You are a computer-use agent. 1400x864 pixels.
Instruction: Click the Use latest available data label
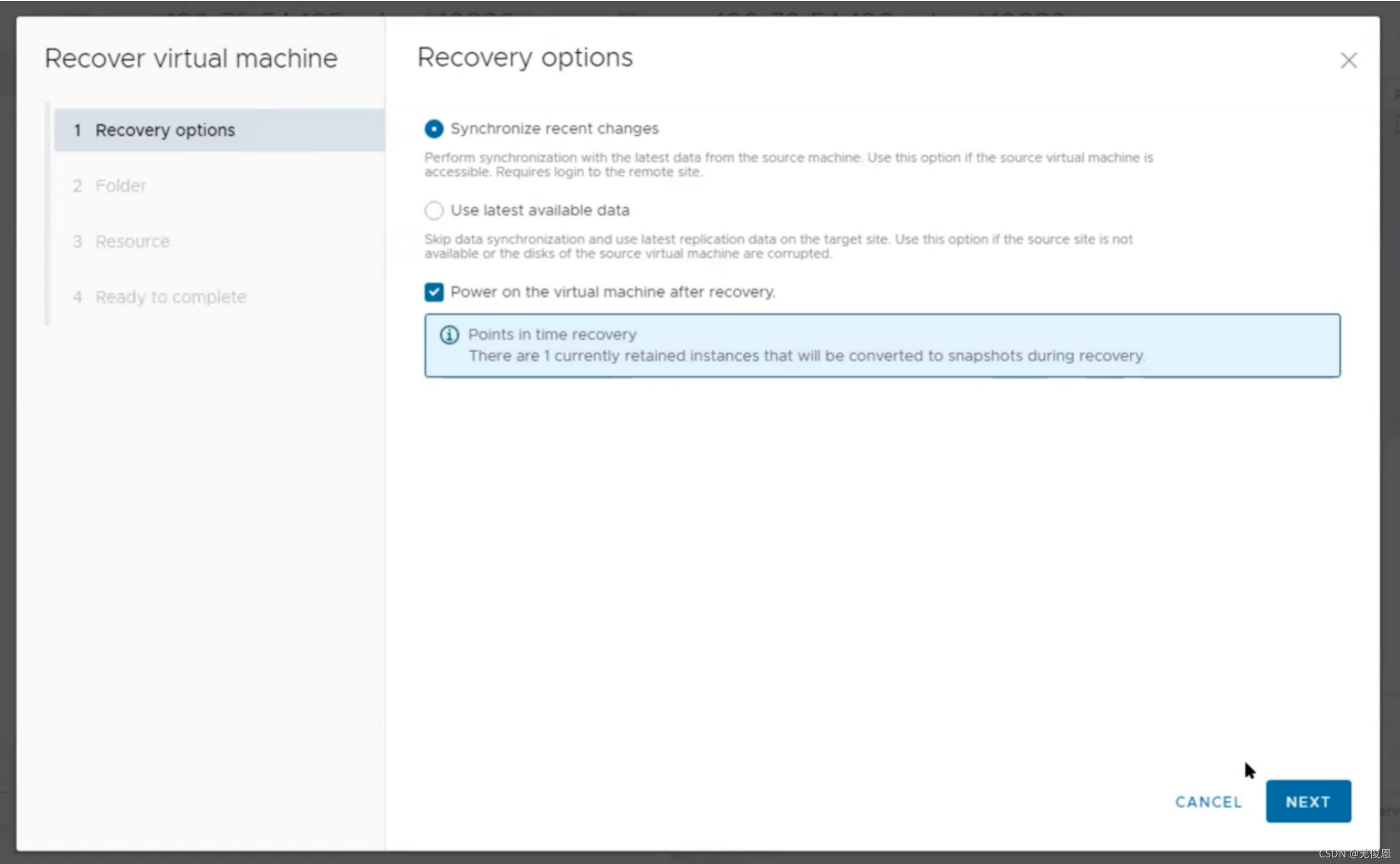[x=539, y=210]
